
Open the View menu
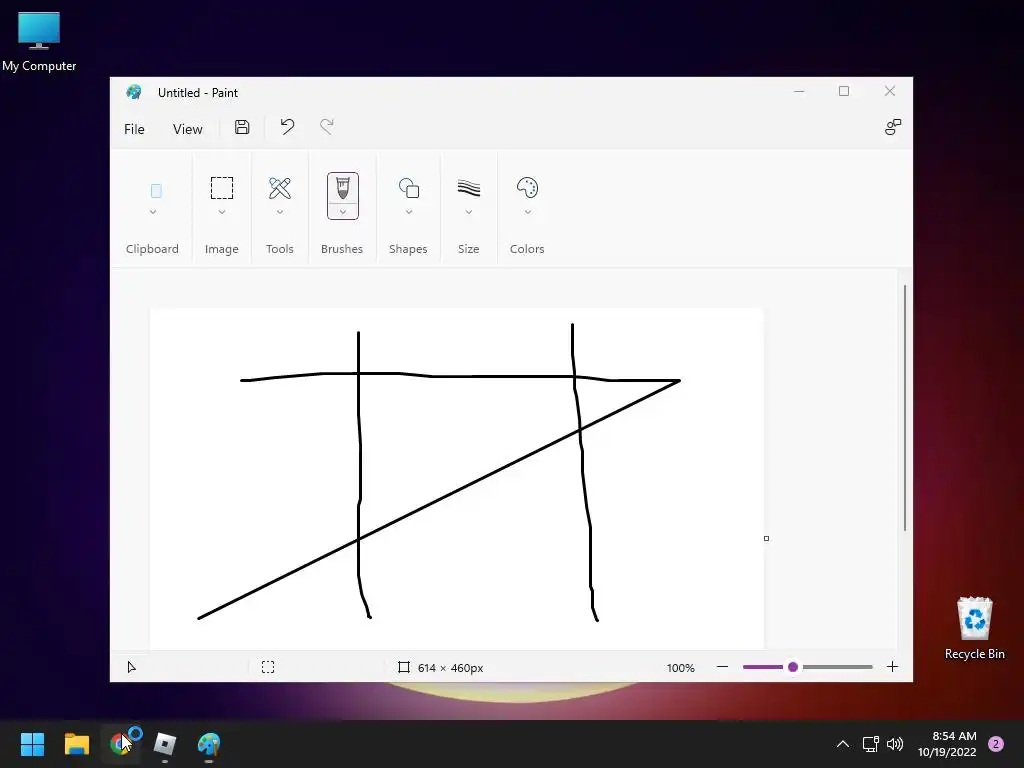(187, 129)
